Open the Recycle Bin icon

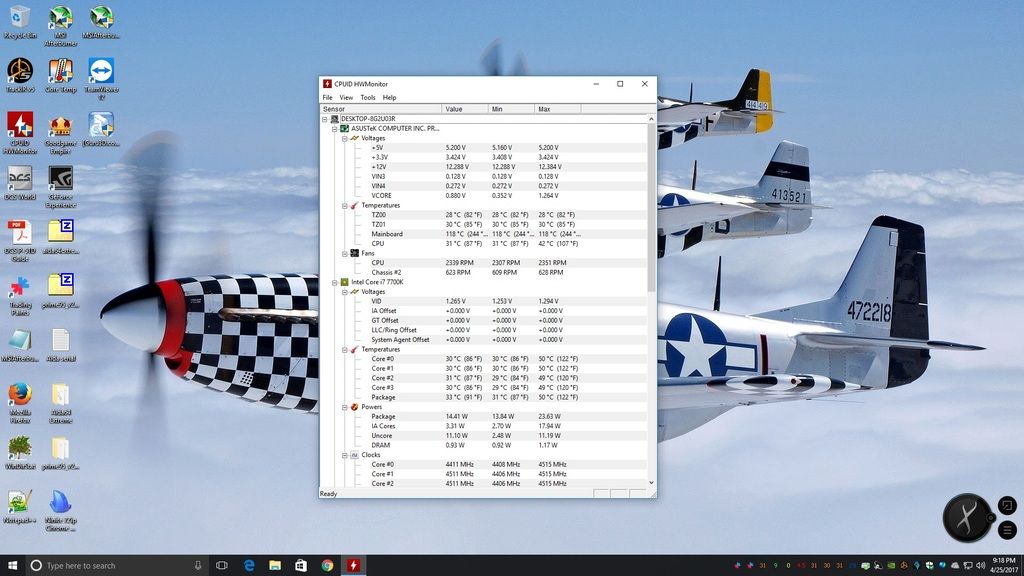pyautogui.click(x=19, y=18)
